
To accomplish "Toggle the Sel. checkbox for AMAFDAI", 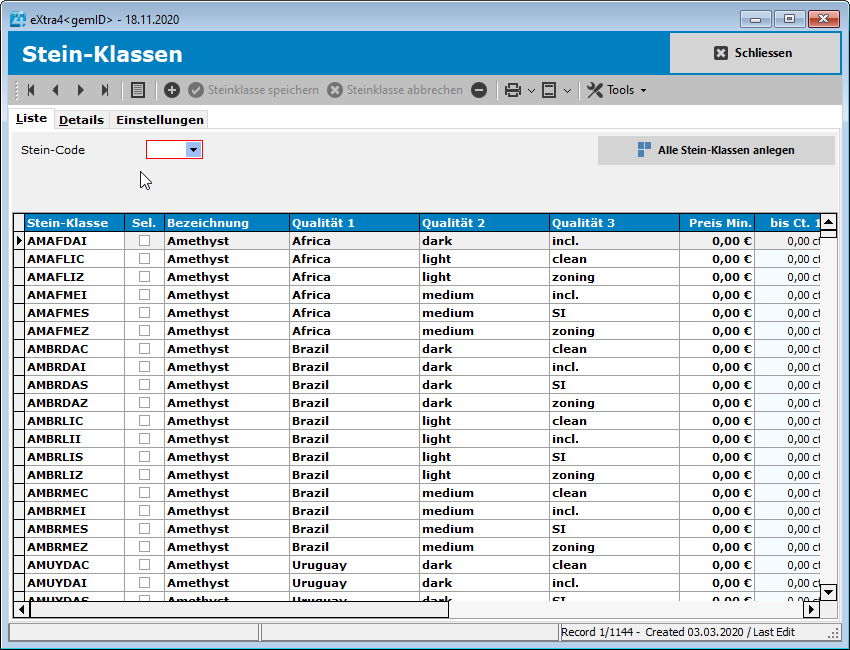I will click(145, 241).
